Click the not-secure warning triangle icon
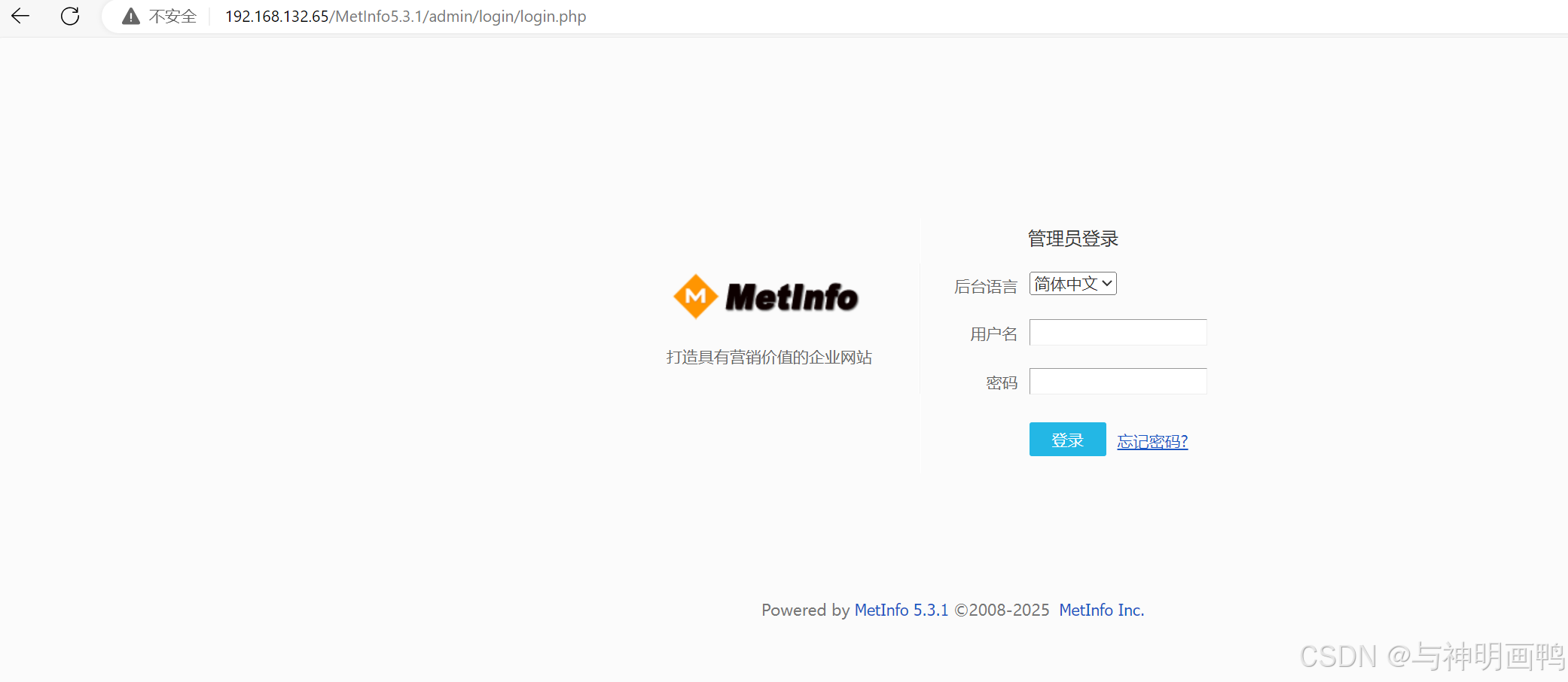This screenshot has height=682, width=1568. (131, 17)
